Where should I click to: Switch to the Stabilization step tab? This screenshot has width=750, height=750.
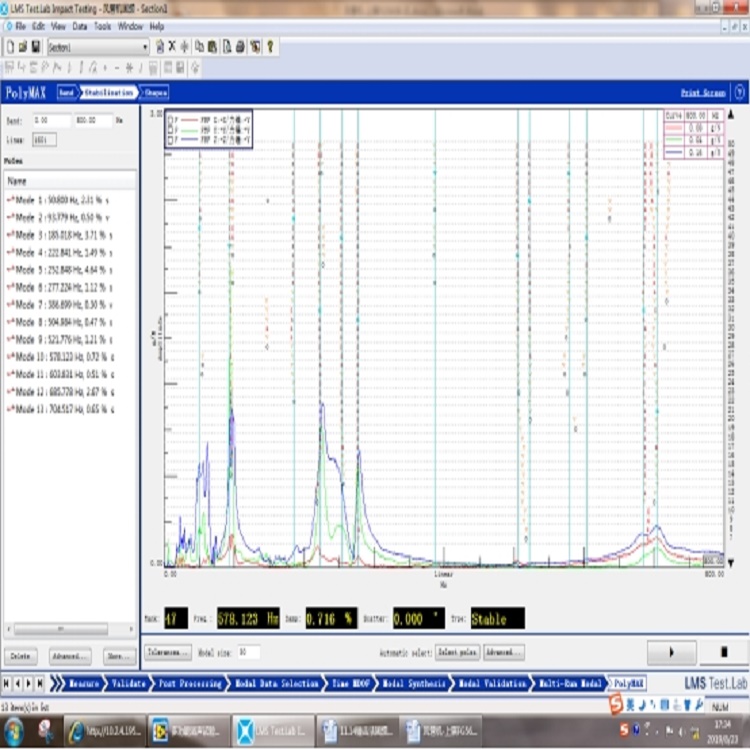(109, 92)
